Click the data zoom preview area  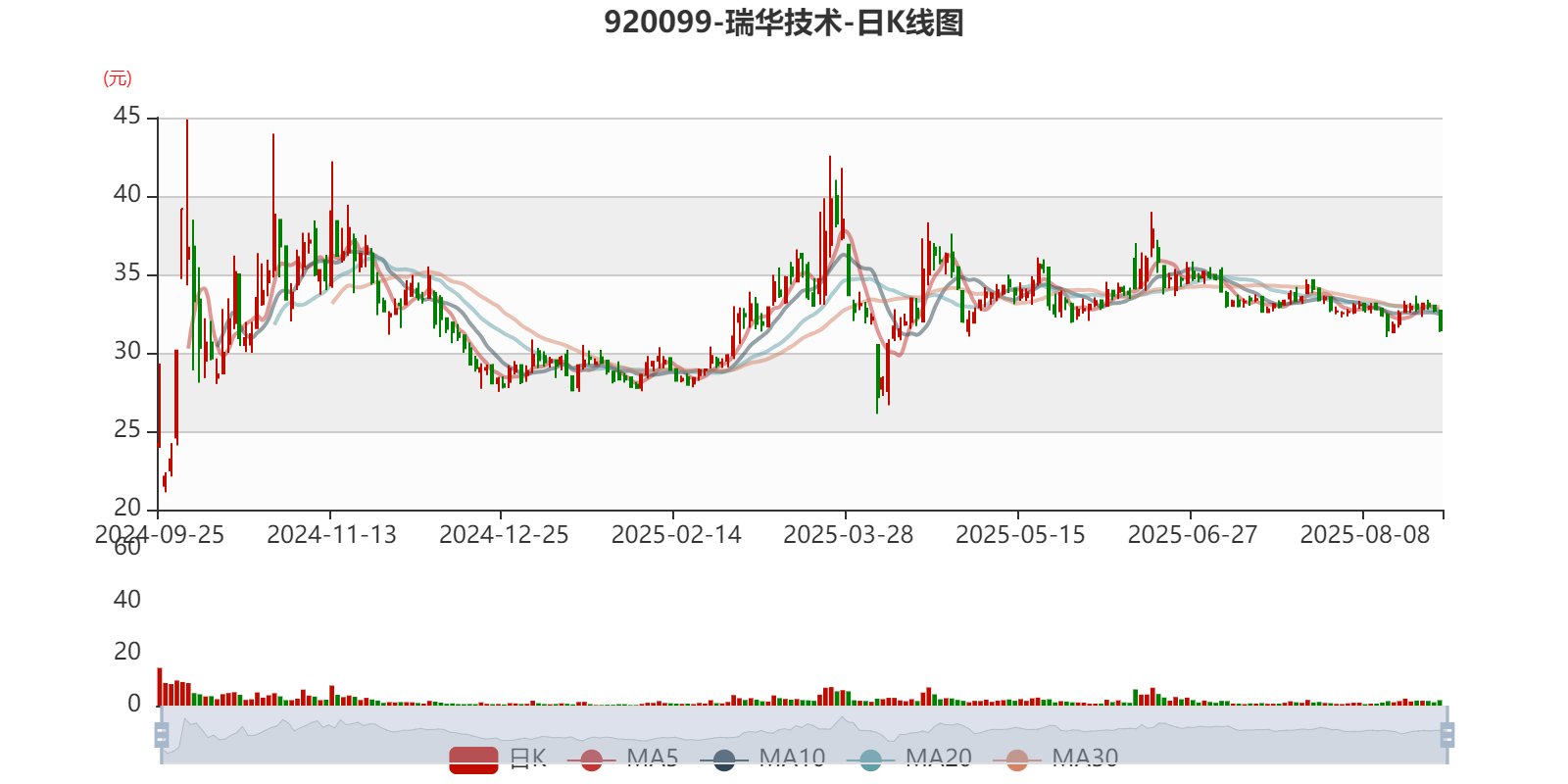click(x=804, y=735)
